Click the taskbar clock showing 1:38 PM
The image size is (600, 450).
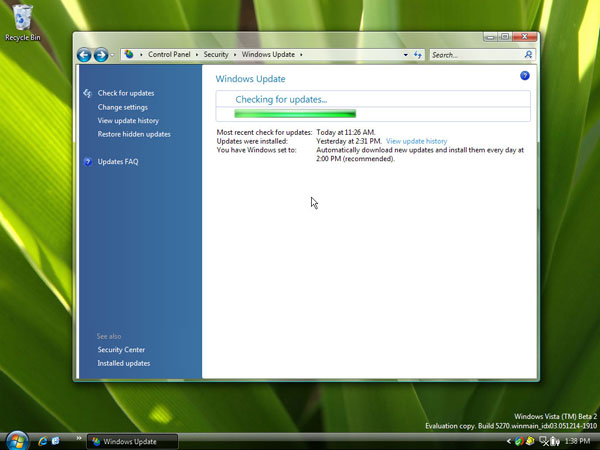(577, 441)
